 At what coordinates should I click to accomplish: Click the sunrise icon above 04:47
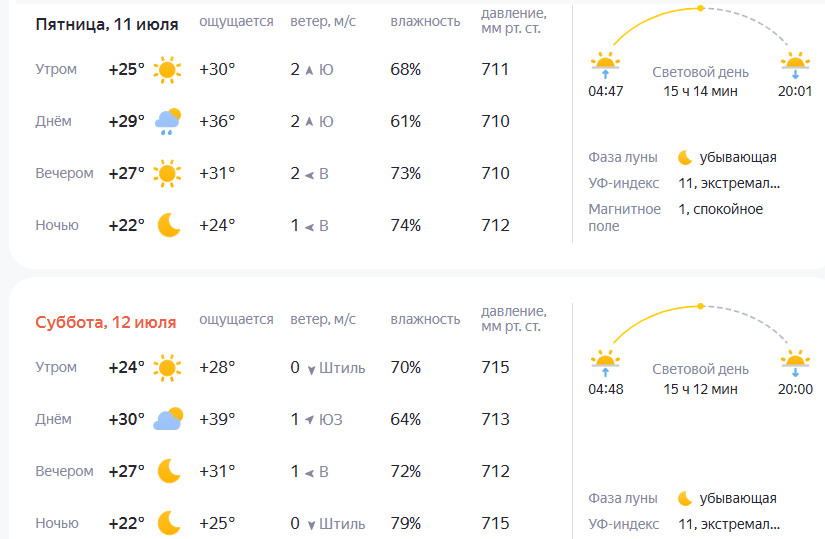click(x=605, y=65)
